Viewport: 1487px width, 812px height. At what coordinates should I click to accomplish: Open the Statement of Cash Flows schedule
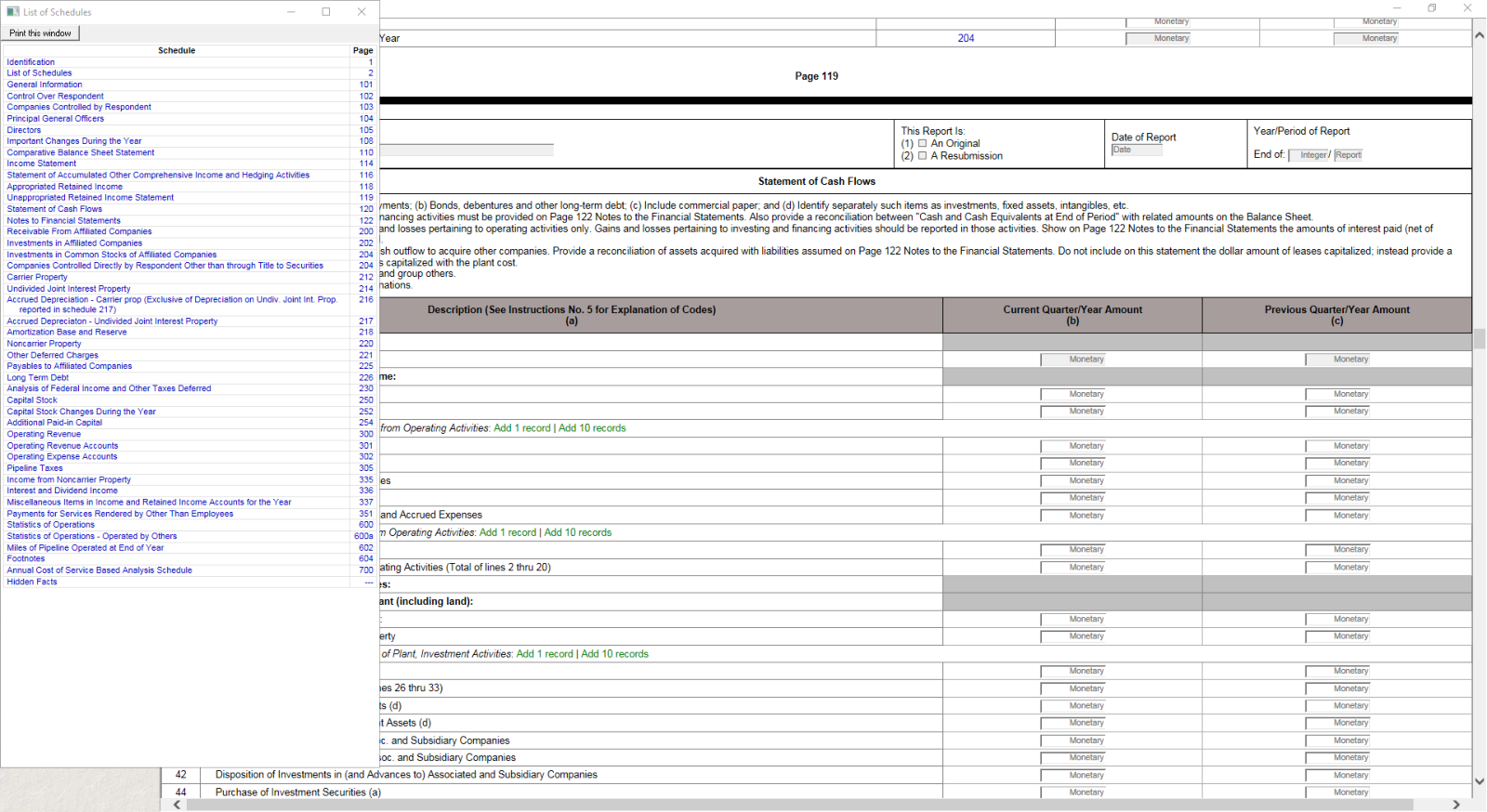point(55,209)
